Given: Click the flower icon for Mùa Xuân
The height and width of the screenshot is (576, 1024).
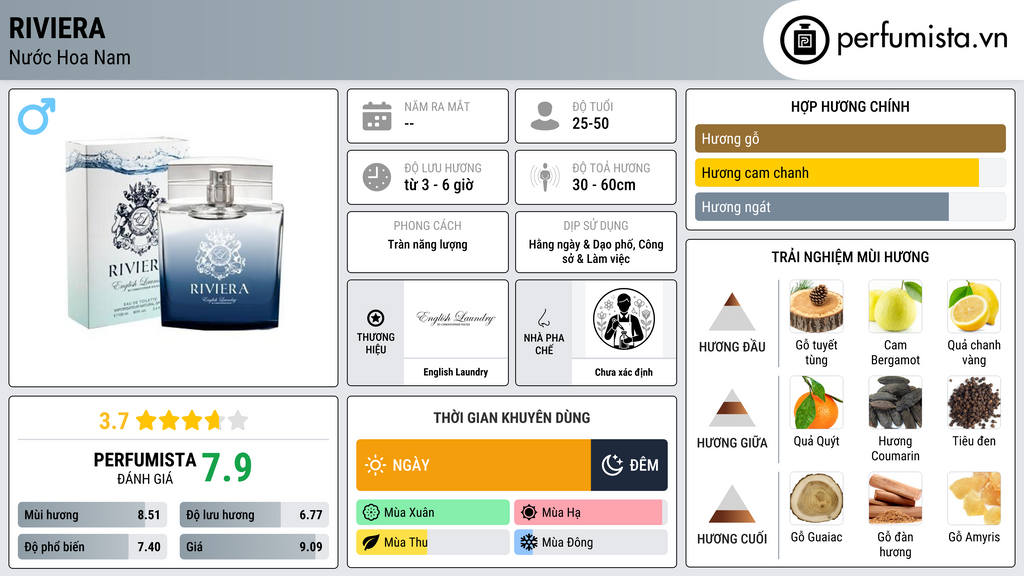Looking at the screenshot, I should 371,513.
